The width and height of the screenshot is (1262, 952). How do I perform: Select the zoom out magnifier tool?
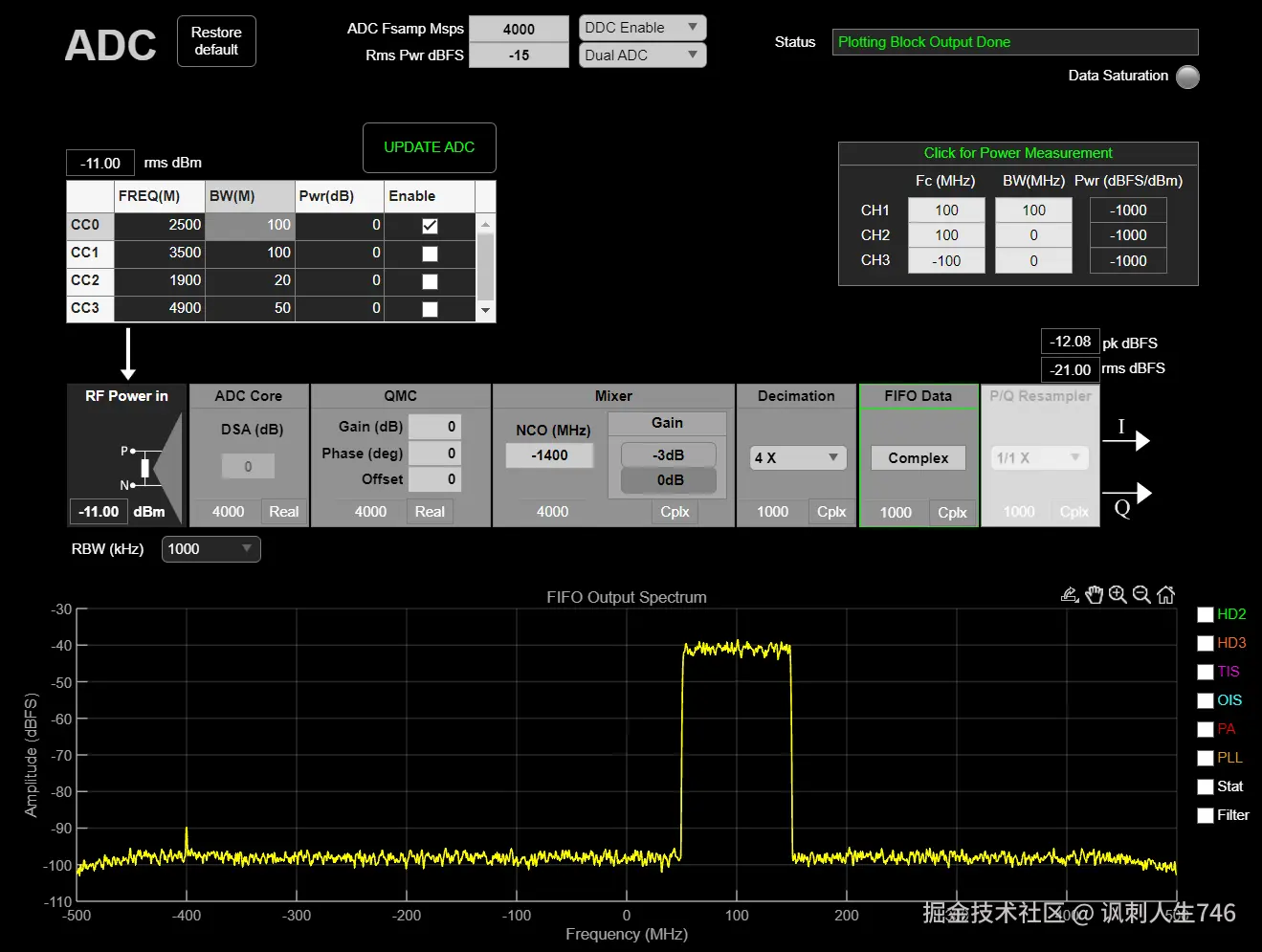click(1141, 595)
